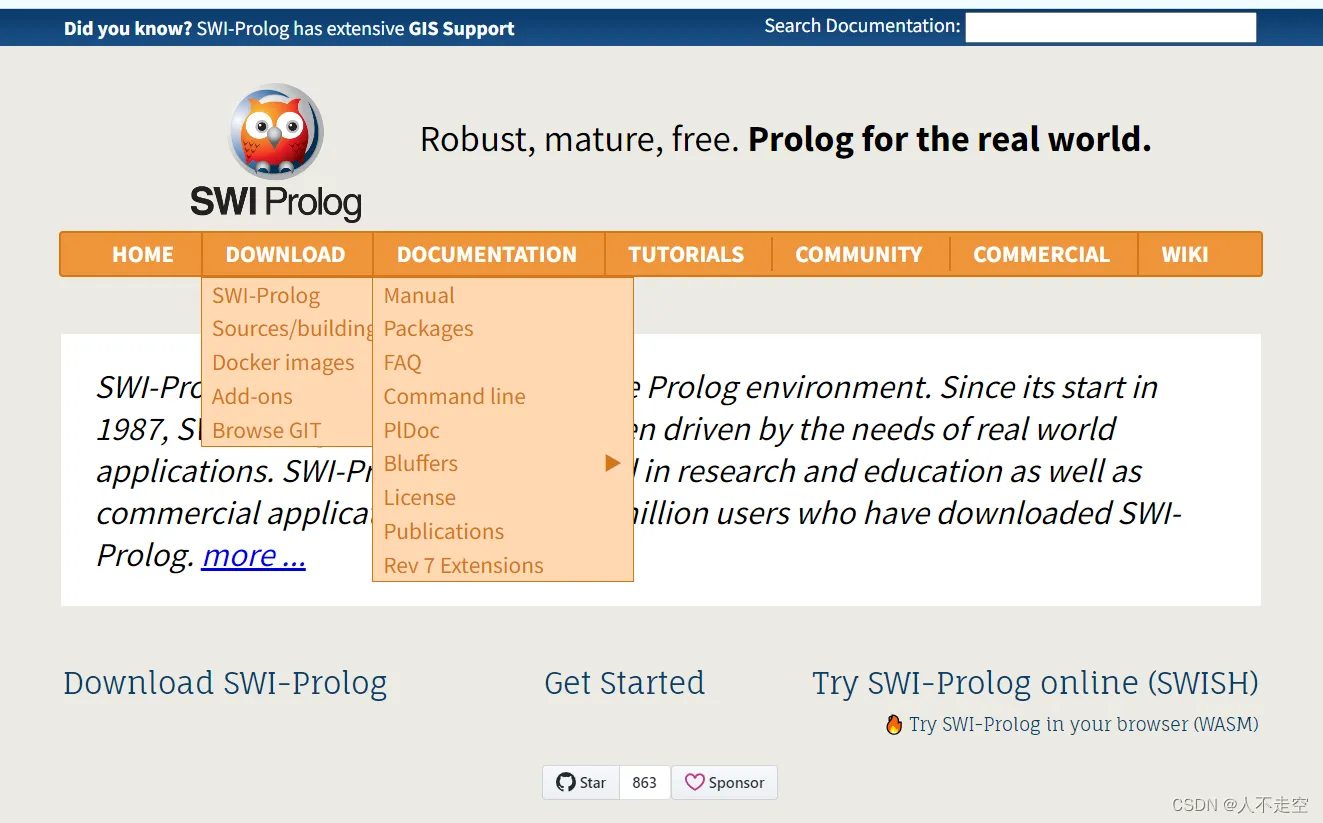Switch to the TUTORIALS tab

click(686, 254)
